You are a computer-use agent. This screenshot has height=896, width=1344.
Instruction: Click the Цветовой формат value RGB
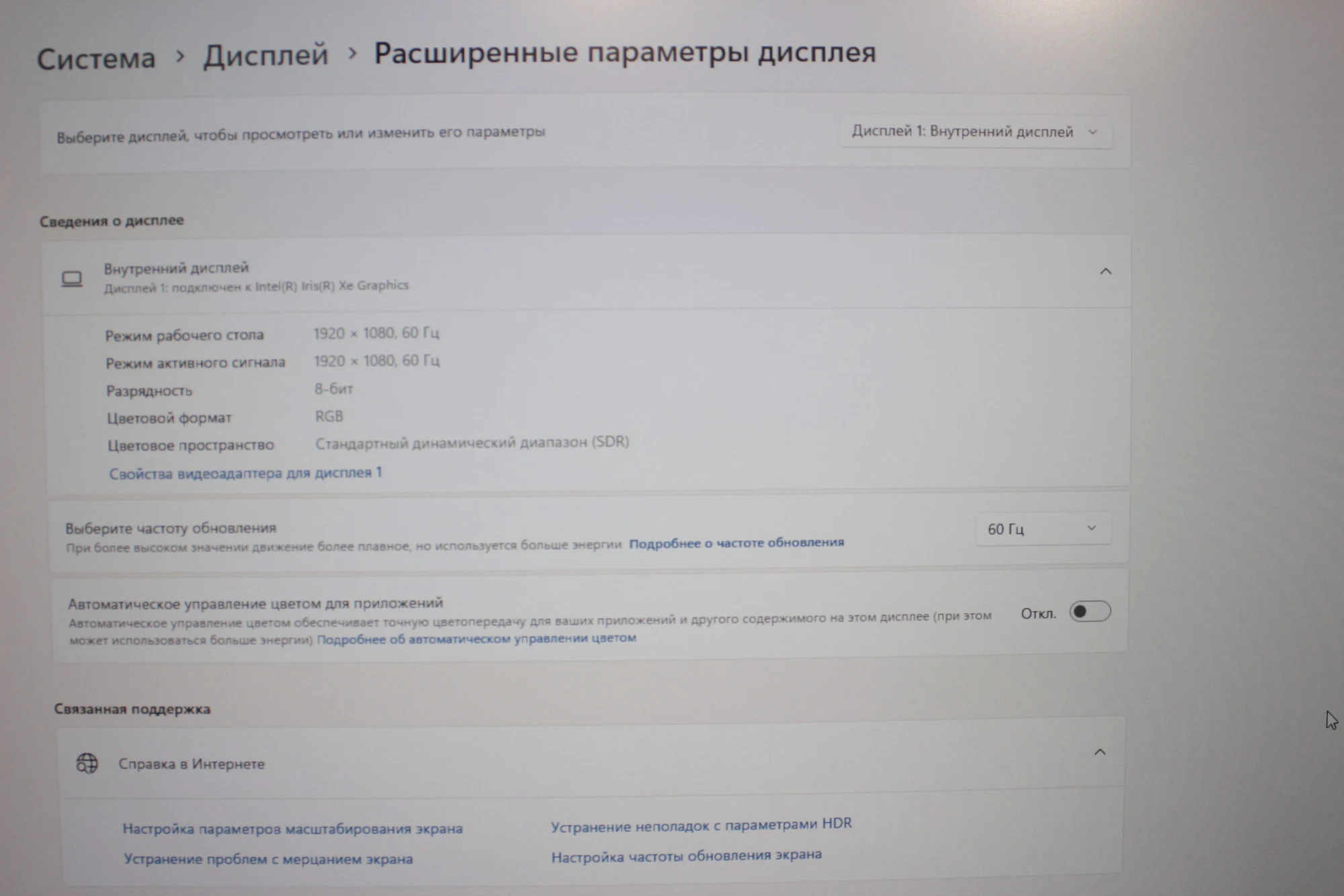[329, 416]
